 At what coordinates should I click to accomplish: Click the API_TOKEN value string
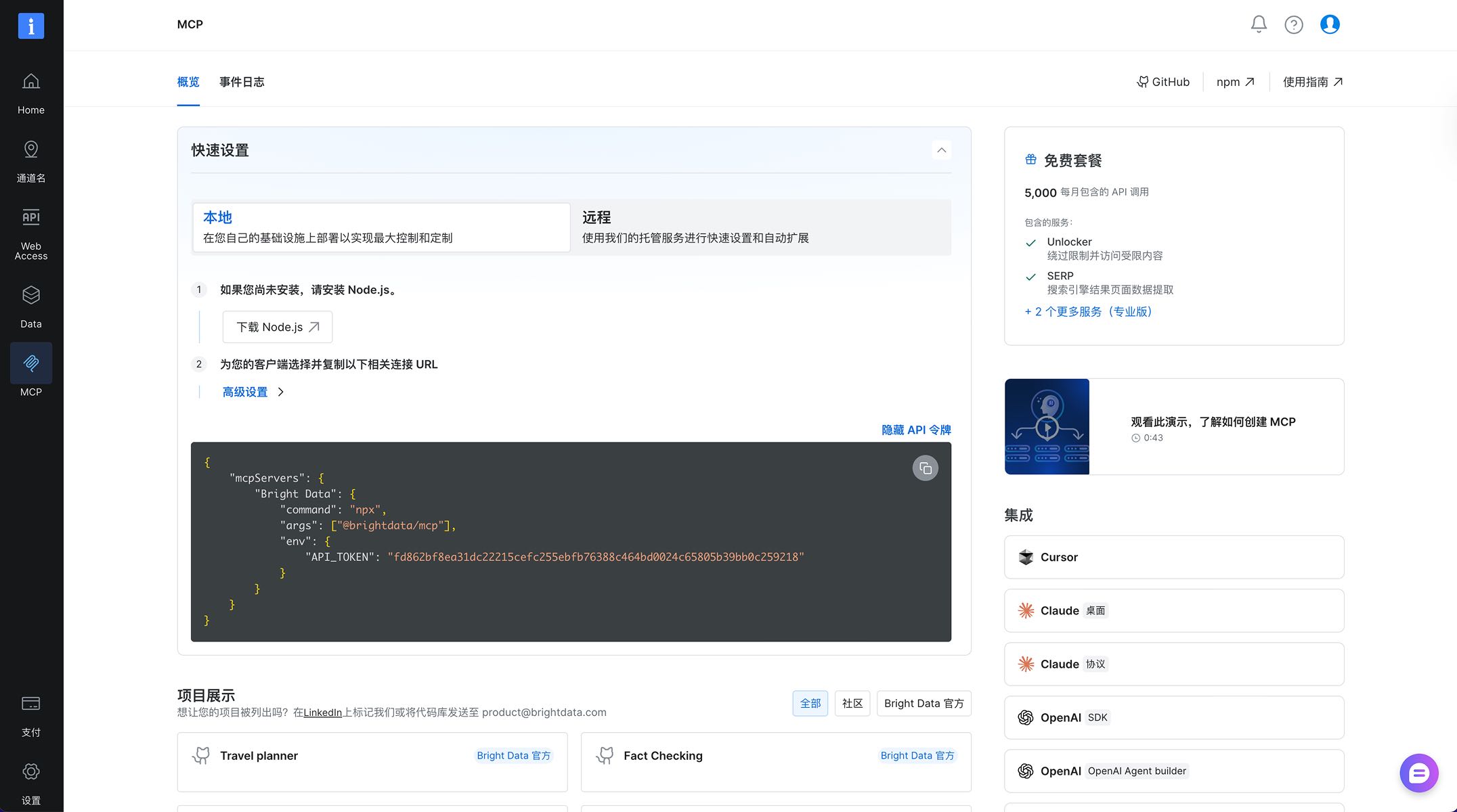tap(596, 557)
